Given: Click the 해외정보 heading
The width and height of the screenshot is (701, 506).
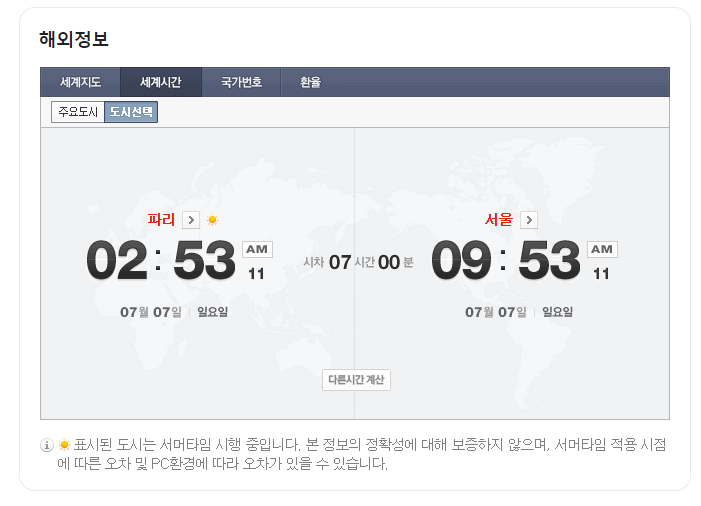Looking at the screenshot, I should (x=74, y=39).
